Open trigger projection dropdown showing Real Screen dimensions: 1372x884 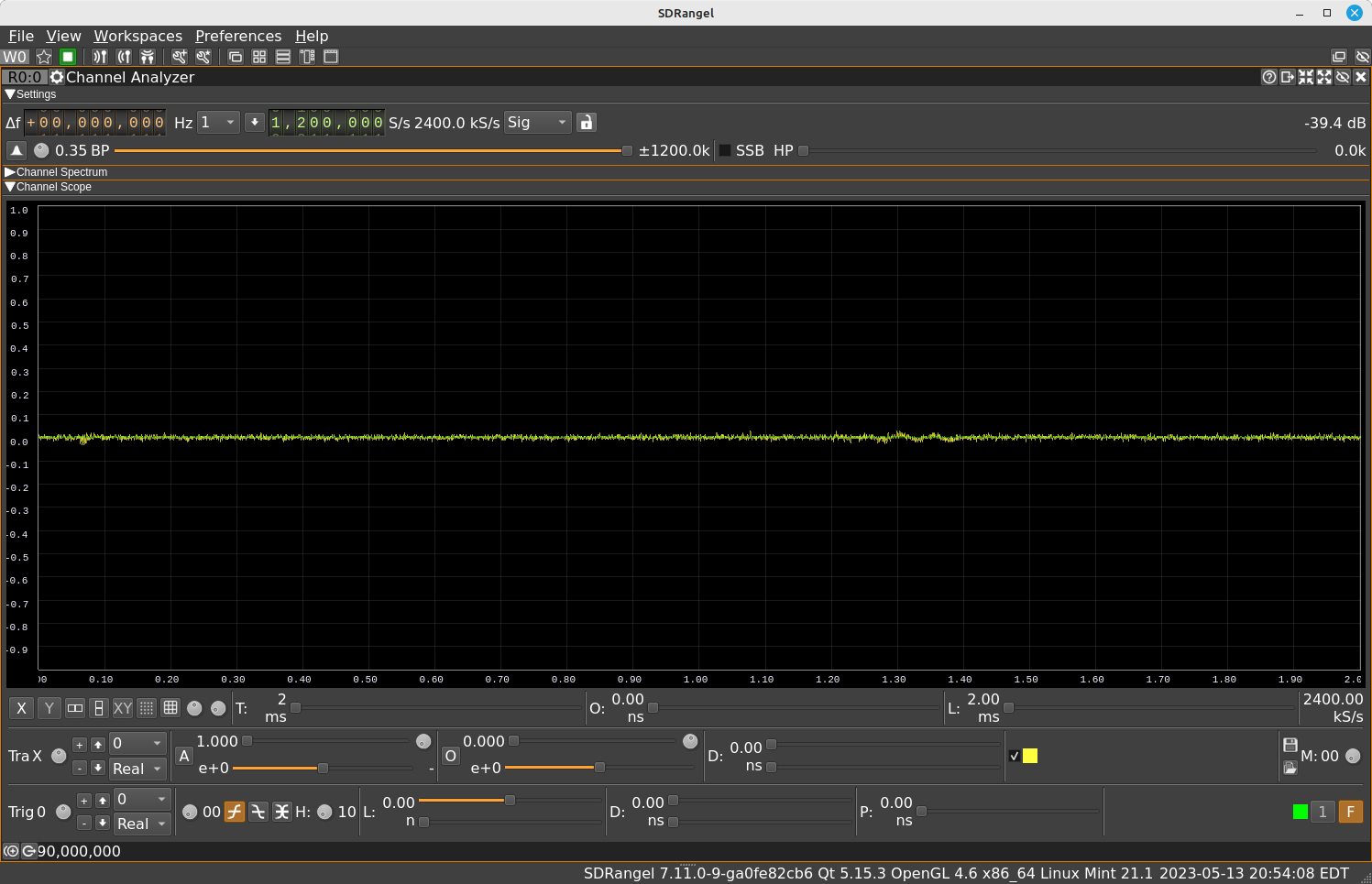click(142, 824)
